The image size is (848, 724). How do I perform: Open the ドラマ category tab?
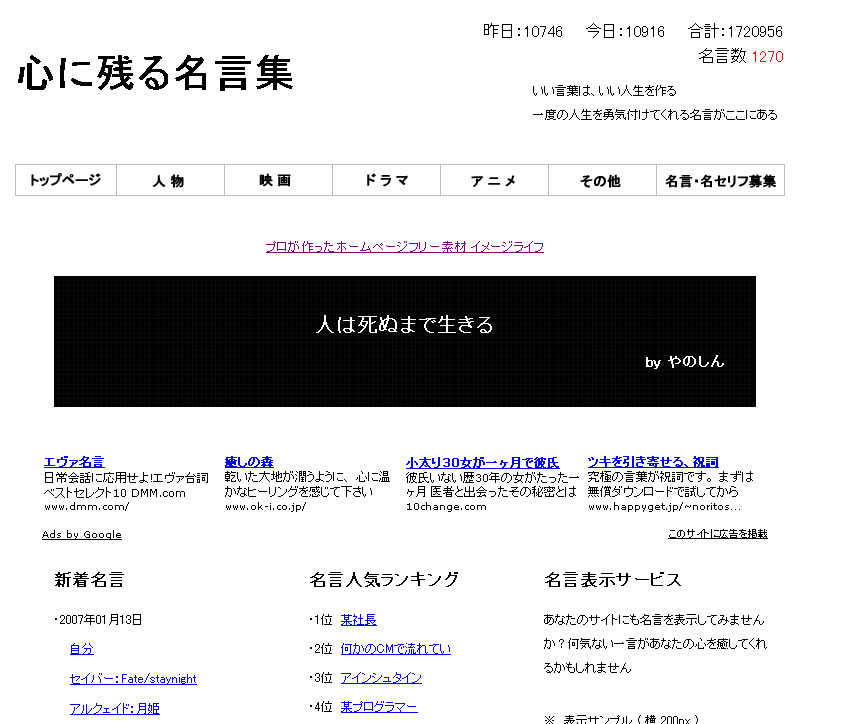tap(386, 181)
